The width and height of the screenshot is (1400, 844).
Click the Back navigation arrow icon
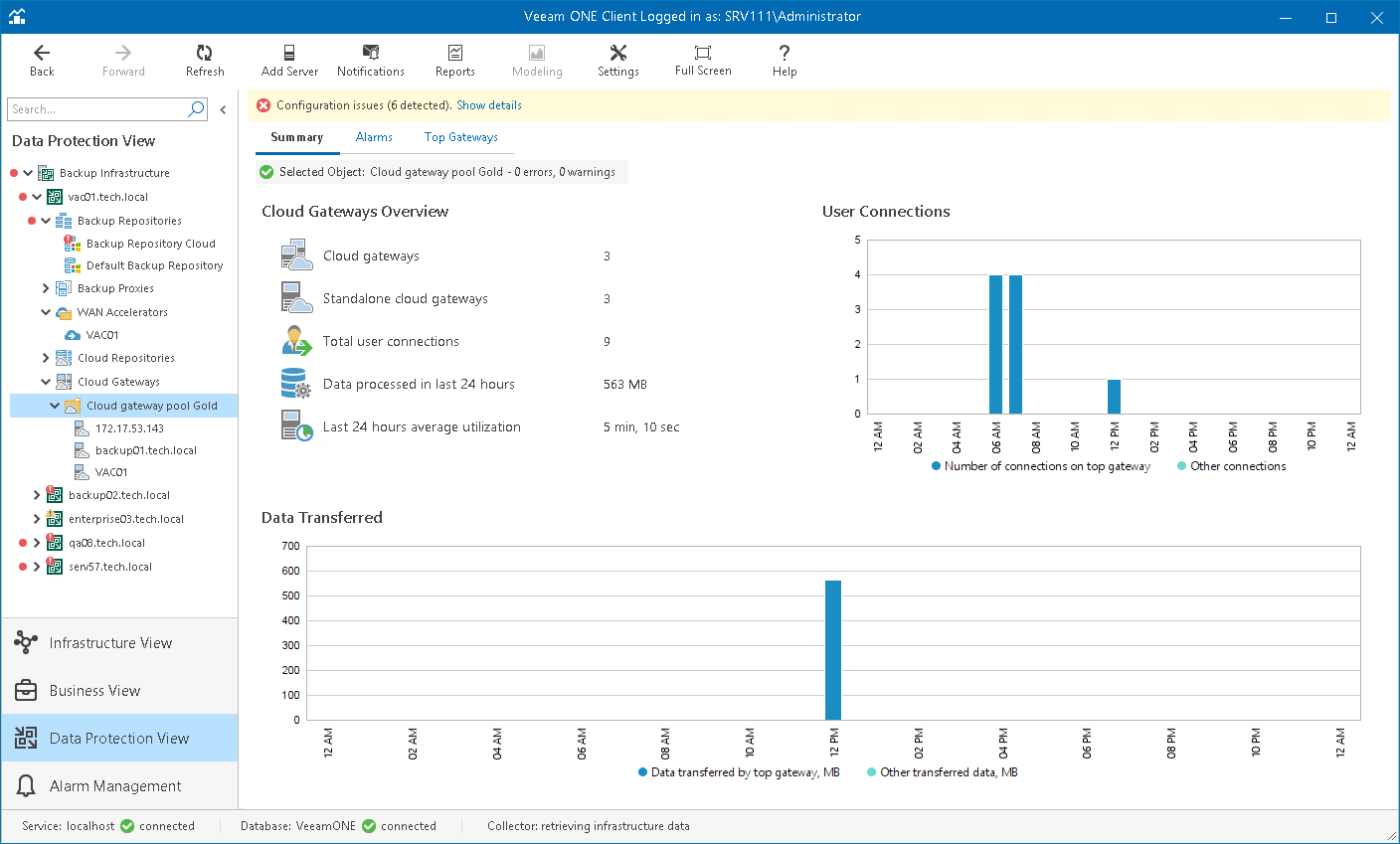click(42, 54)
